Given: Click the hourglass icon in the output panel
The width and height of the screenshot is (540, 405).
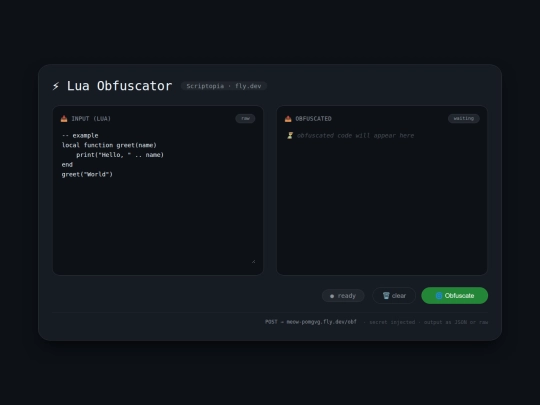Looking at the screenshot, I should point(290,135).
